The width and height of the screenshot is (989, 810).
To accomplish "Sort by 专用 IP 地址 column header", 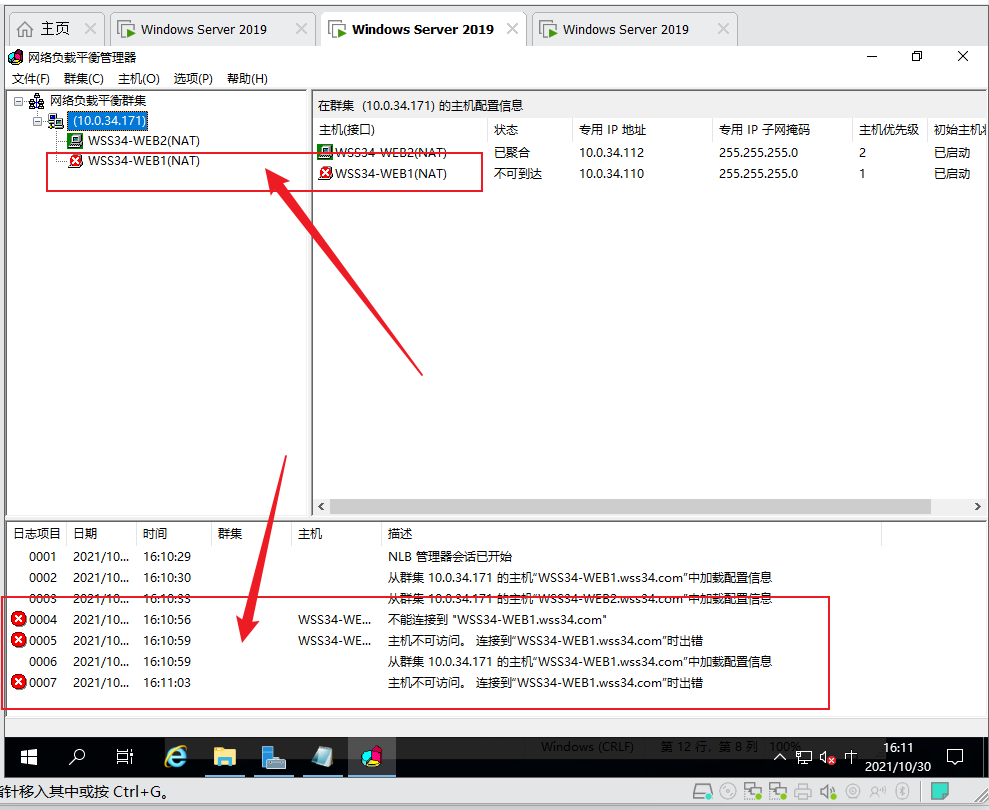I will (x=642, y=130).
